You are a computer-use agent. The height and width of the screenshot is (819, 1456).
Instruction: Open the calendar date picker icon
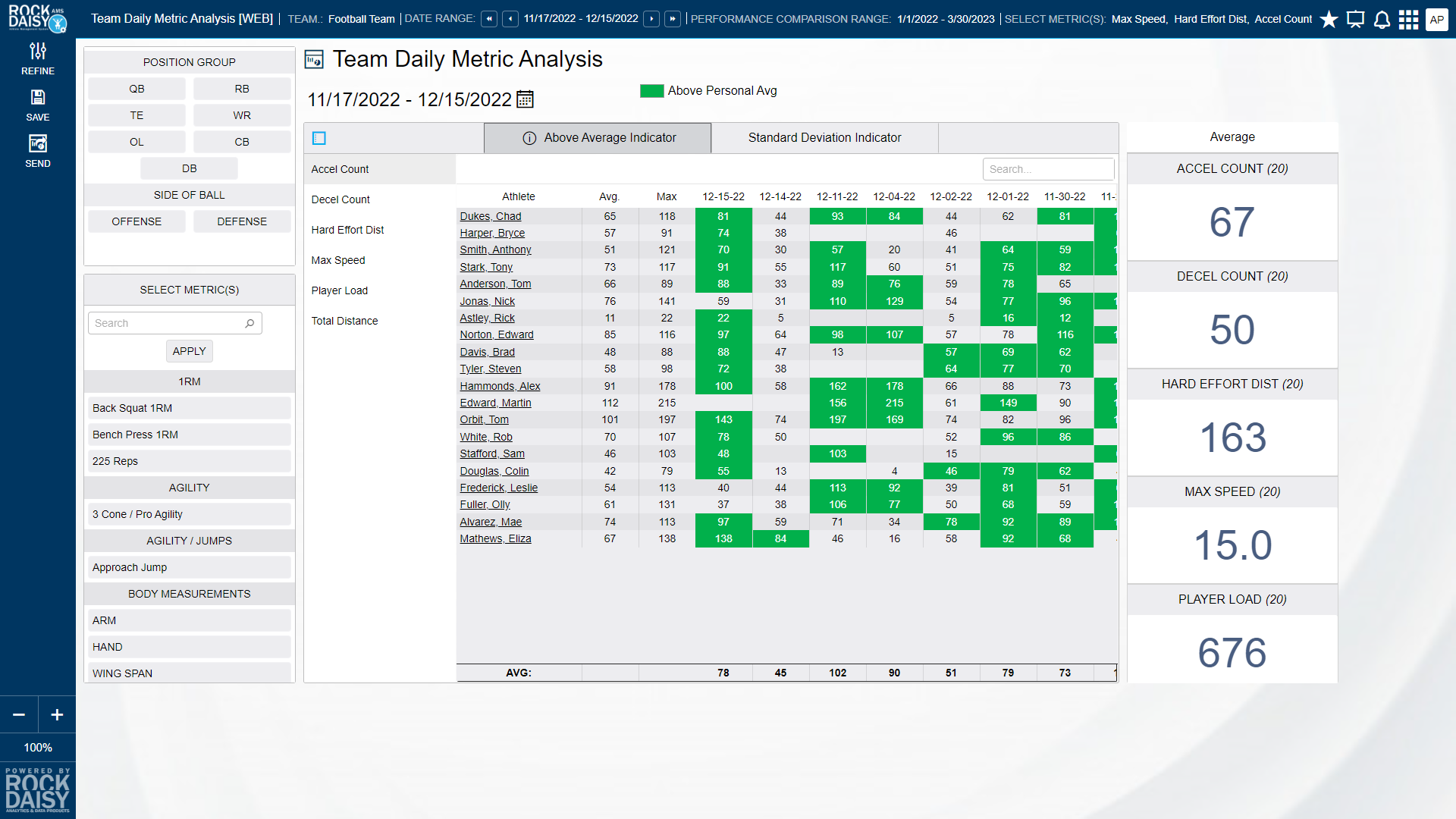tap(525, 99)
